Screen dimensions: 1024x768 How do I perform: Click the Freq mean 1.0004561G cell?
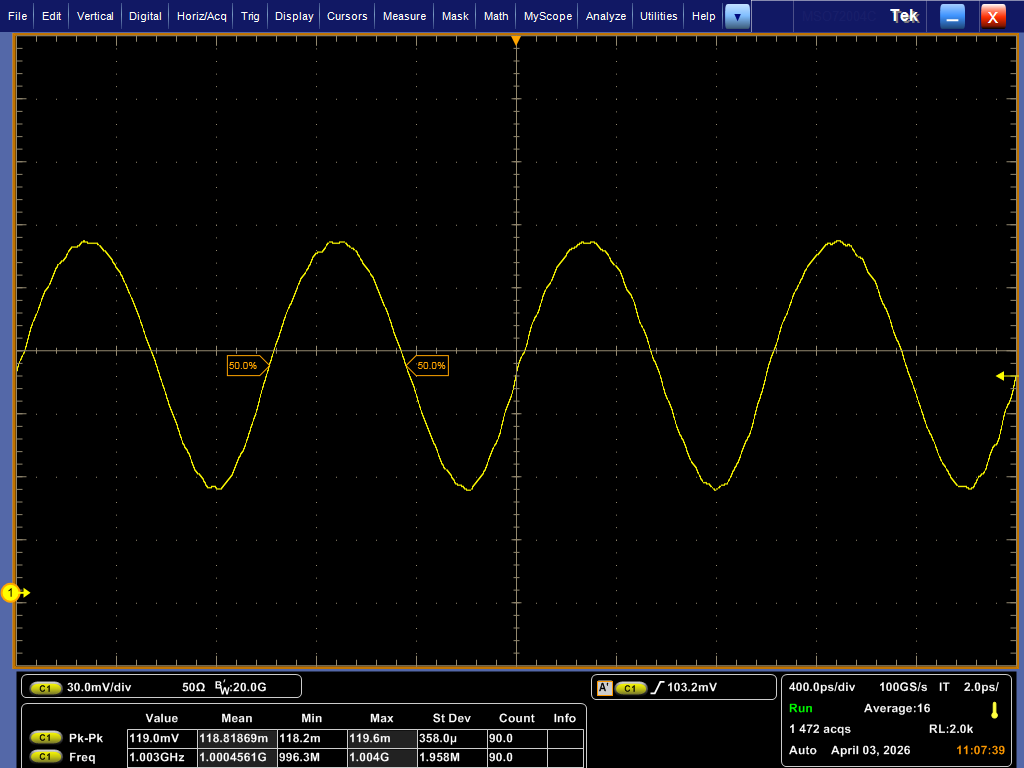pos(237,757)
